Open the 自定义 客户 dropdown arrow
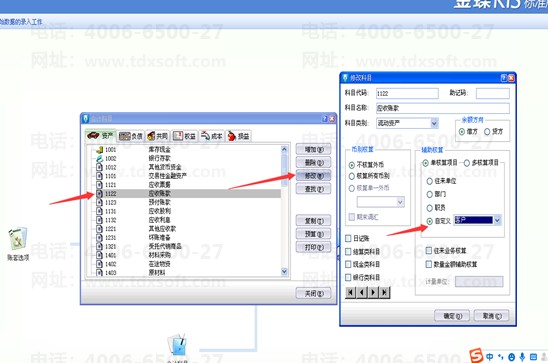Screen dimensions: 548x363 [x=497, y=220]
